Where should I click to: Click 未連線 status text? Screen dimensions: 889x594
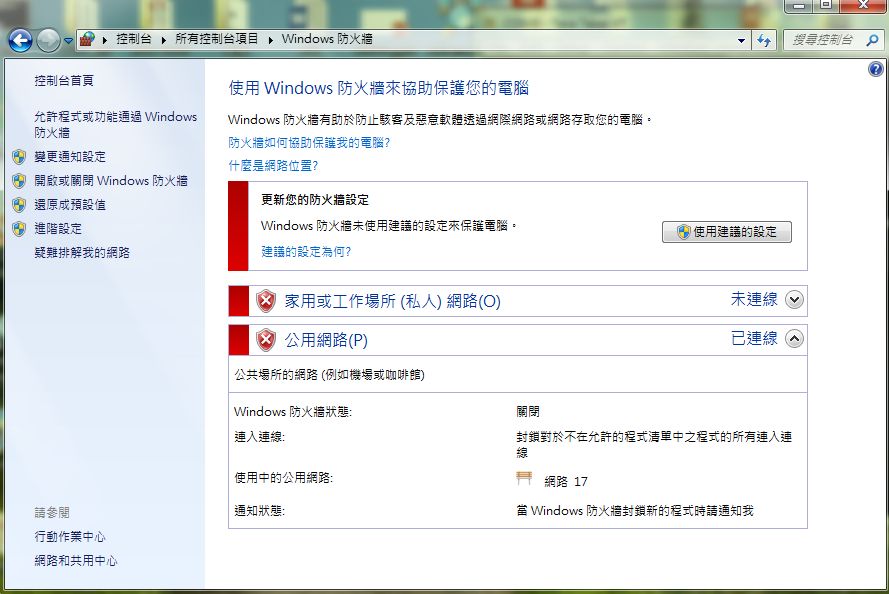click(x=754, y=299)
